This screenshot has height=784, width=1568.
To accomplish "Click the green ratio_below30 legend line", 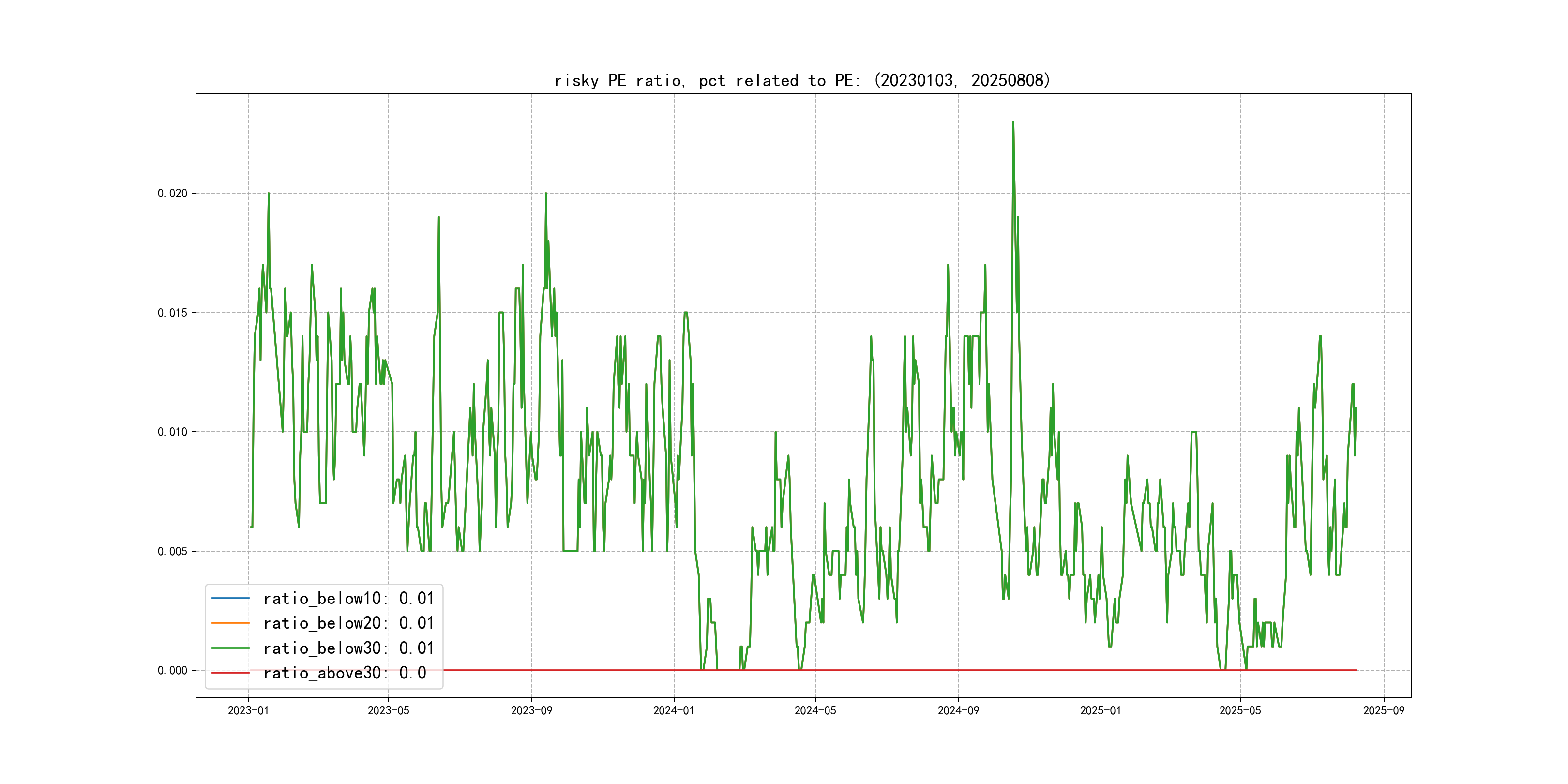I will (230, 648).
